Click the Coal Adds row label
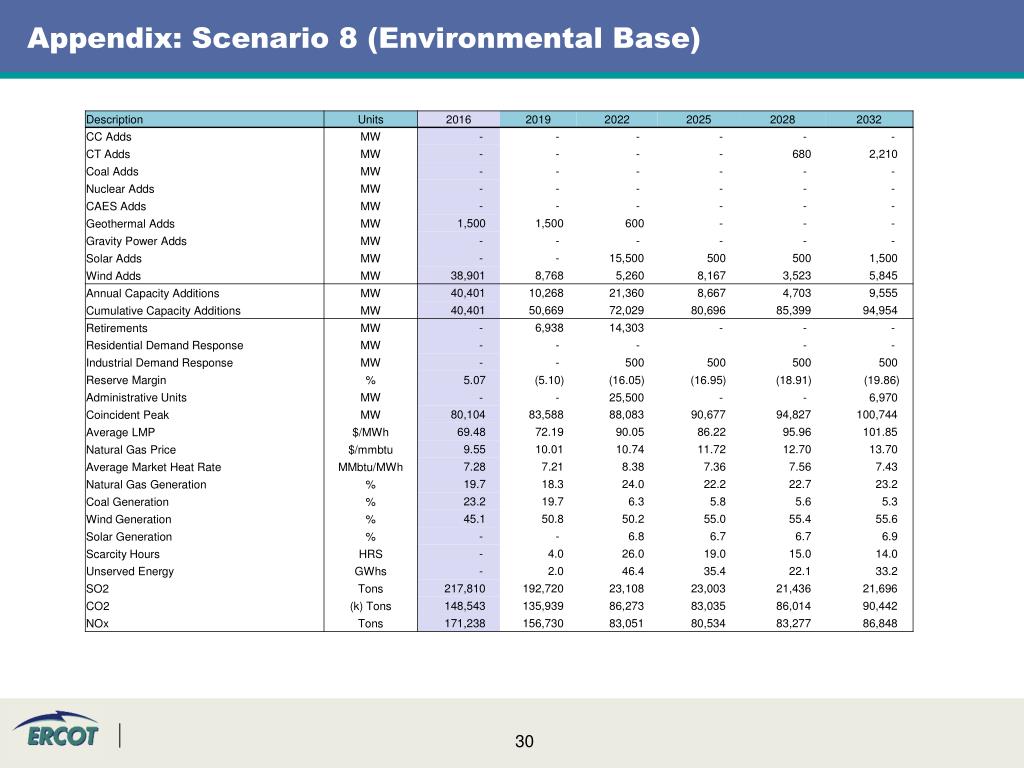This screenshot has height=768, width=1024. coord(112,172)
